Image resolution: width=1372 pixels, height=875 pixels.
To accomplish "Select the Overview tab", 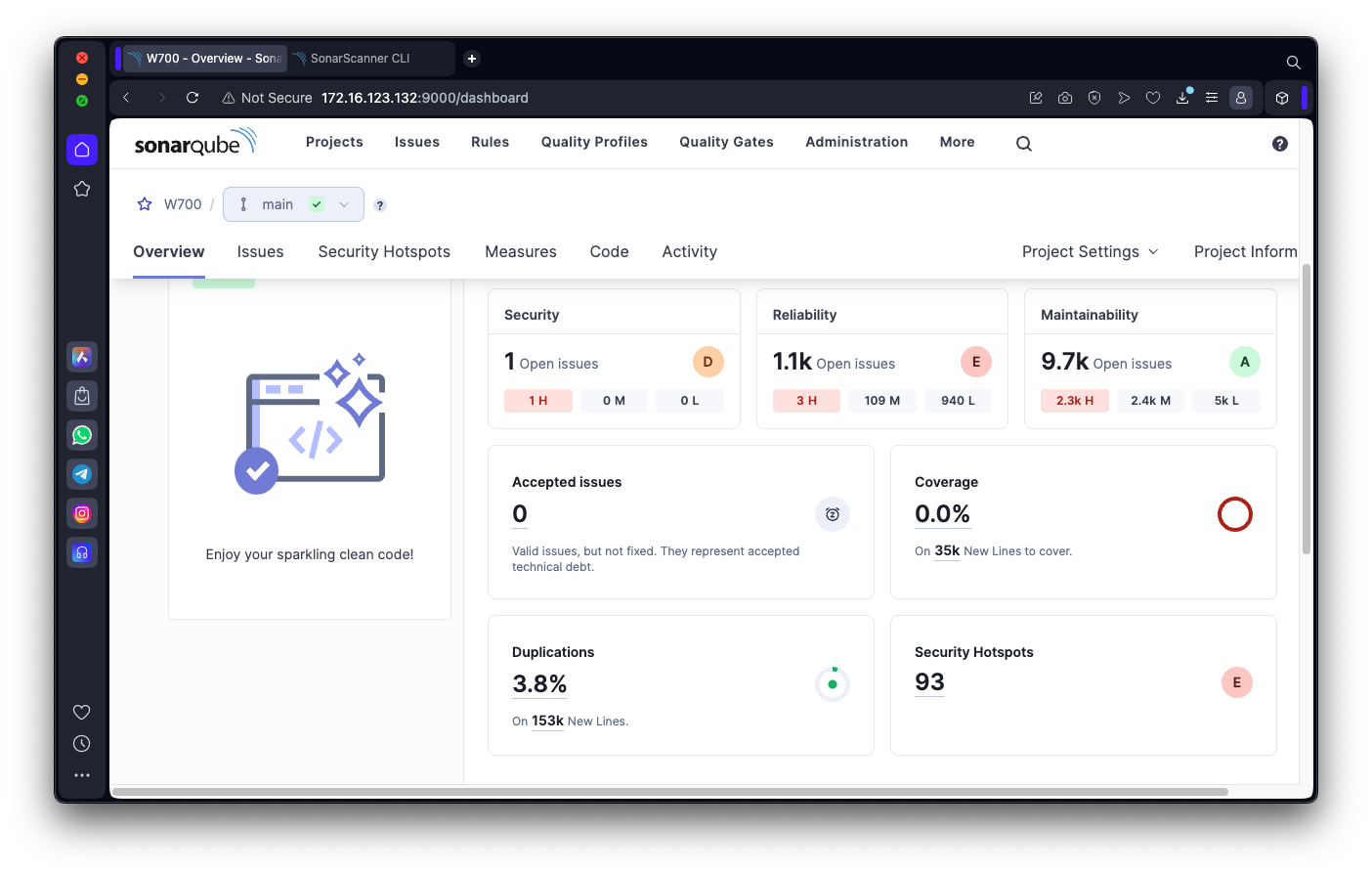I will (x=169, y=251).
